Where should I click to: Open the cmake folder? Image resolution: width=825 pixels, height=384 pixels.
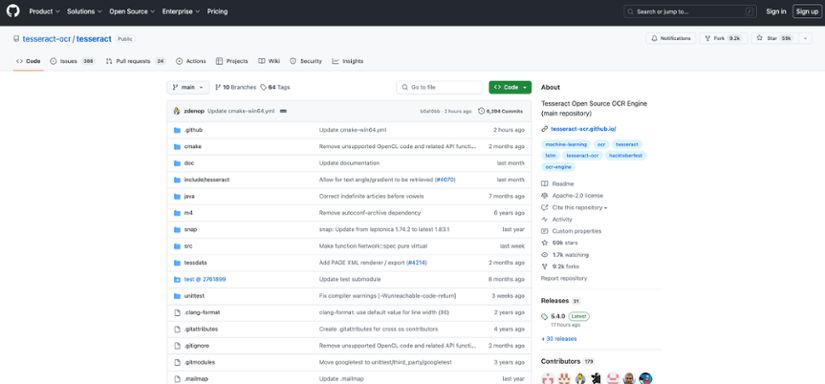pyautogui.click(x=193, y=146)
